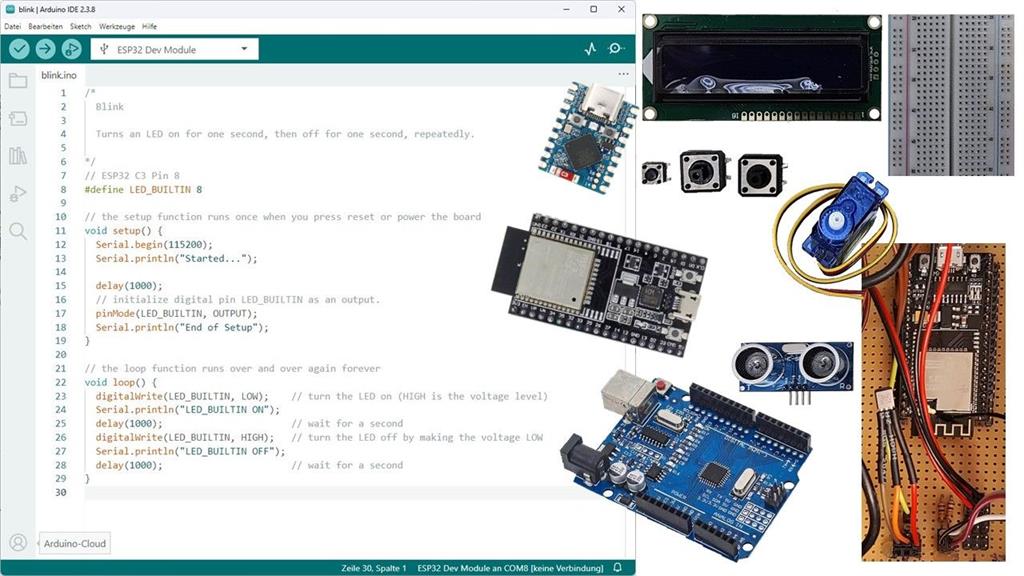Start debugging with the debug play icon

pyautogui.click(x=71, y=49)
